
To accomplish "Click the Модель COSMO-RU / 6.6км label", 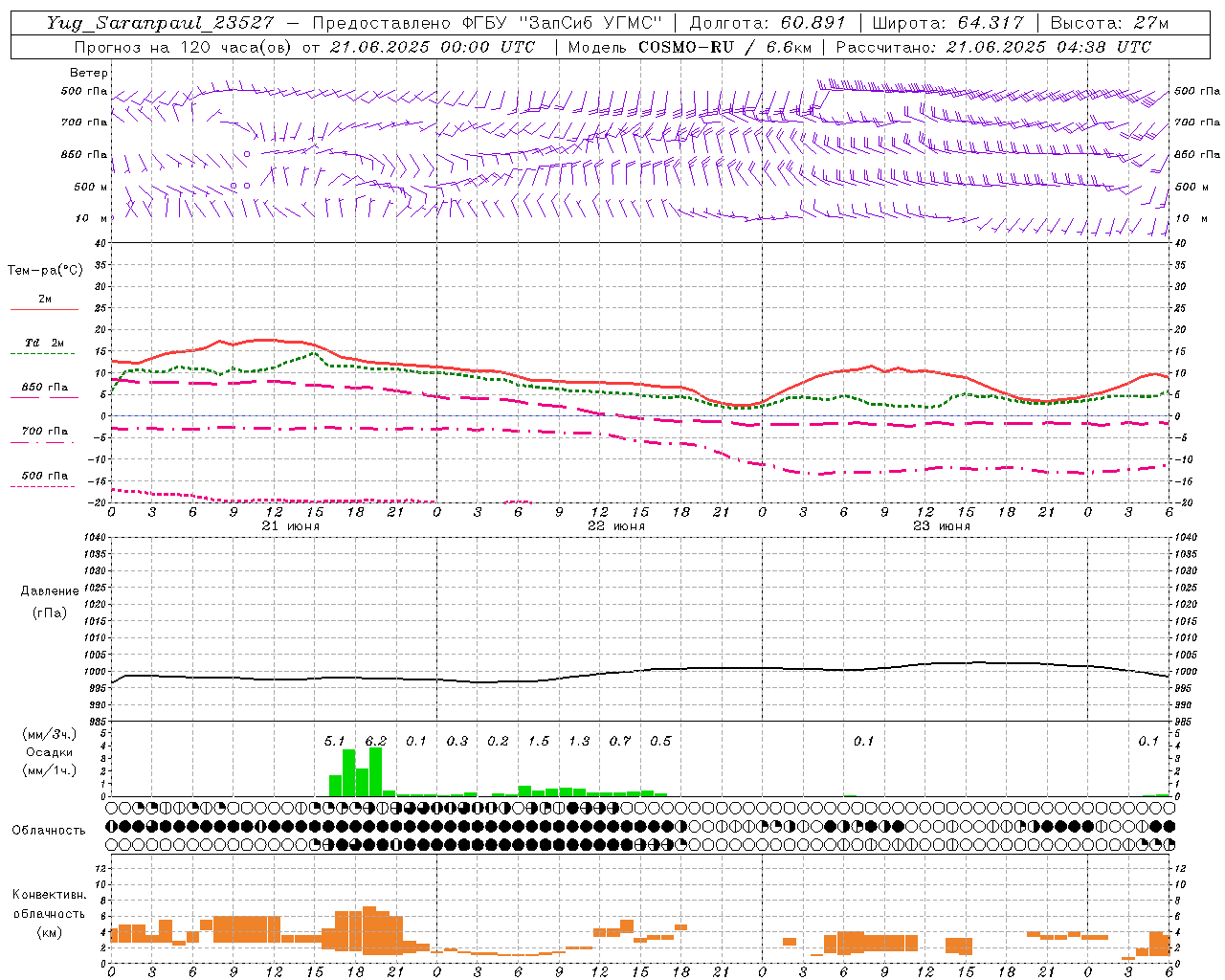I will click(x=690, y=47).
